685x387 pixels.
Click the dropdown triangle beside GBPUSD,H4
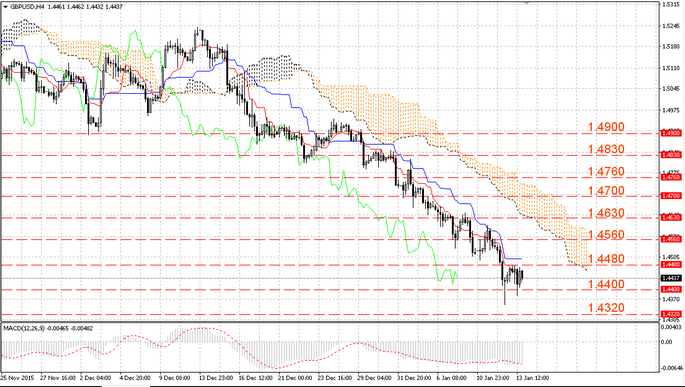(x=5, y=7)
